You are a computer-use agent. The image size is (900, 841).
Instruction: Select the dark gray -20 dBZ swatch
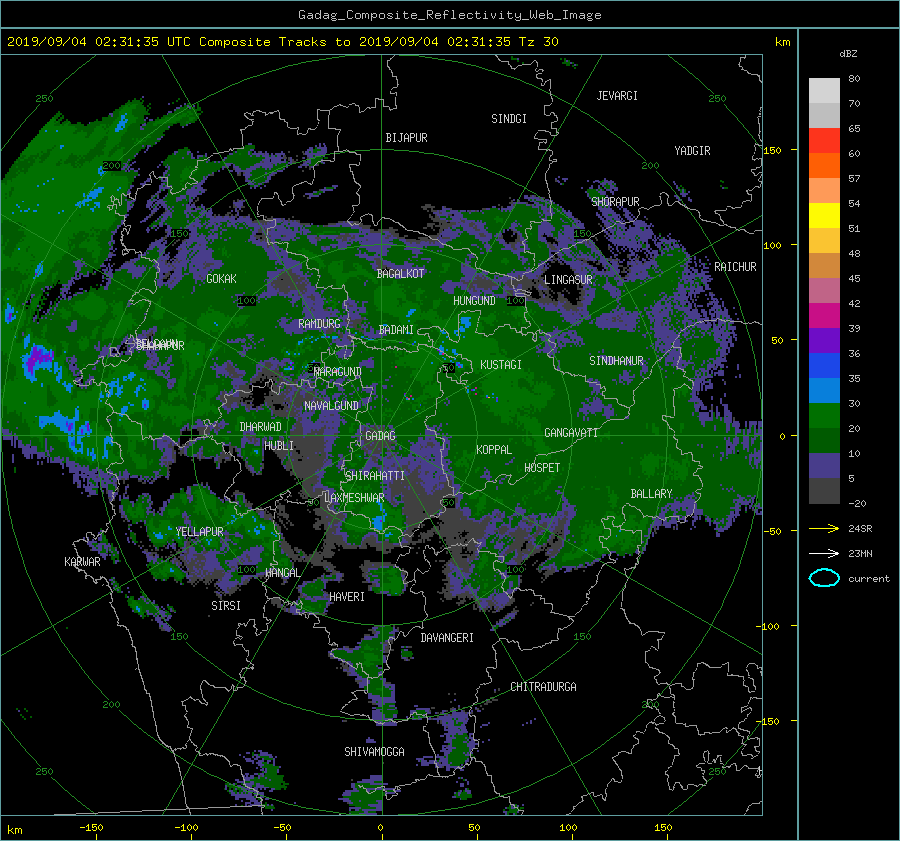(824, 491)
